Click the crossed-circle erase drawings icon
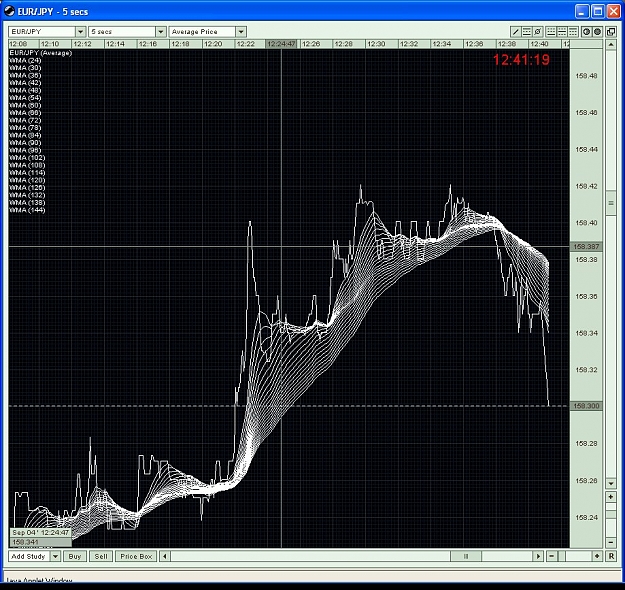Image resolution: width=625 pixels, height=590 pixels. [538, 32]
